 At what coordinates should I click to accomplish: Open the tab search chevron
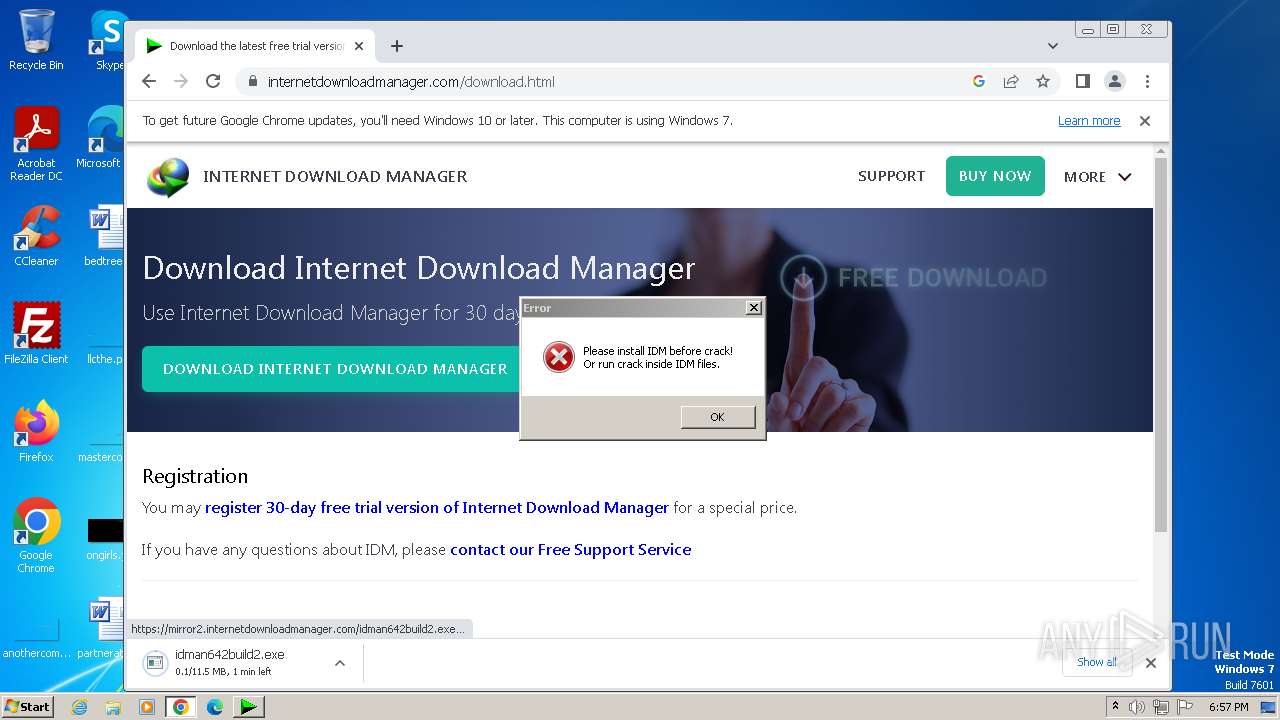click(1052, 46)
